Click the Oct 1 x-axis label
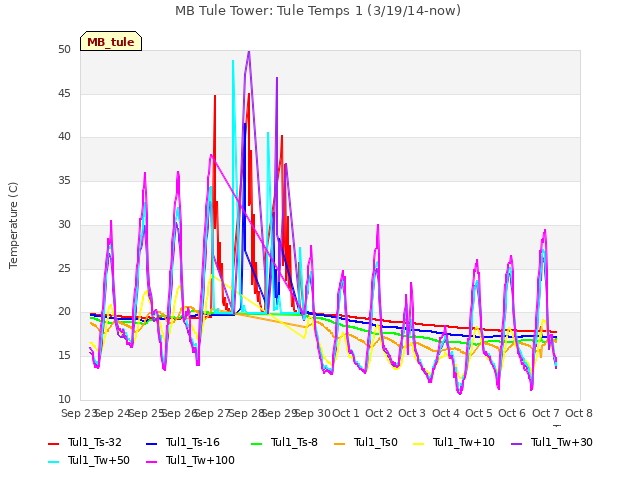Viewport: 640px width, 480px height. (346, 413)
